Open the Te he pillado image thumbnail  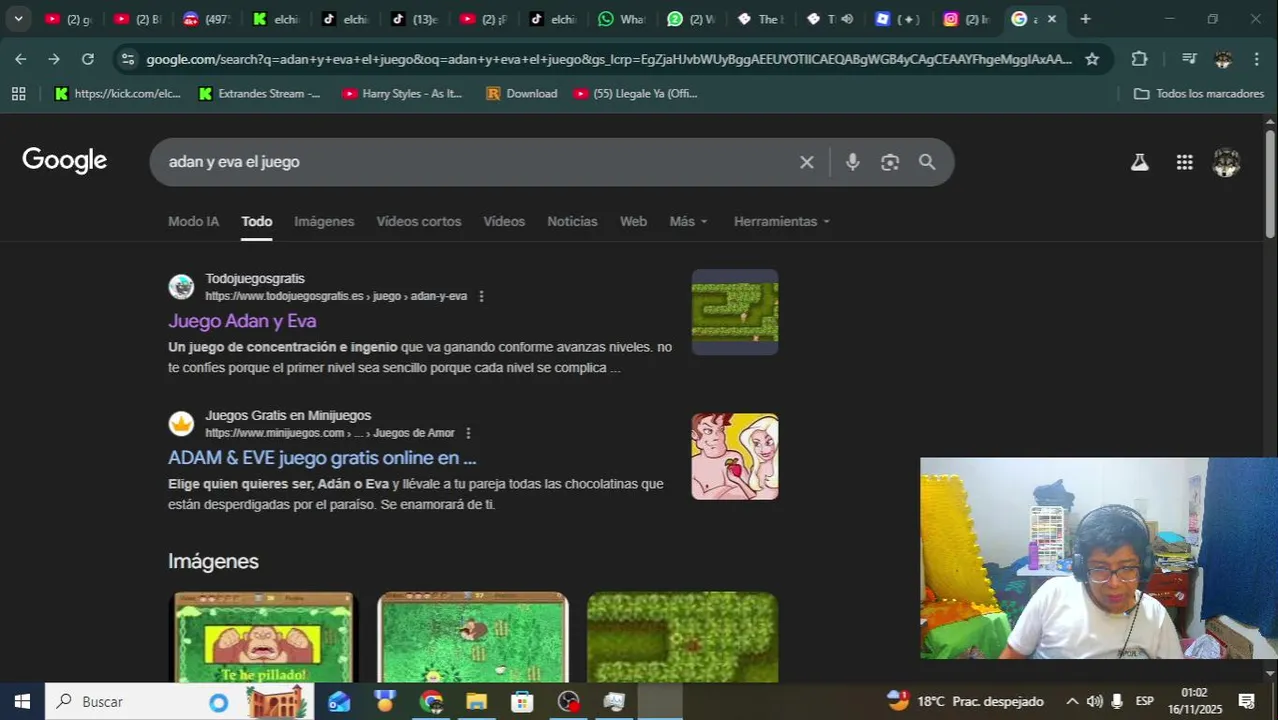(264, 638)
